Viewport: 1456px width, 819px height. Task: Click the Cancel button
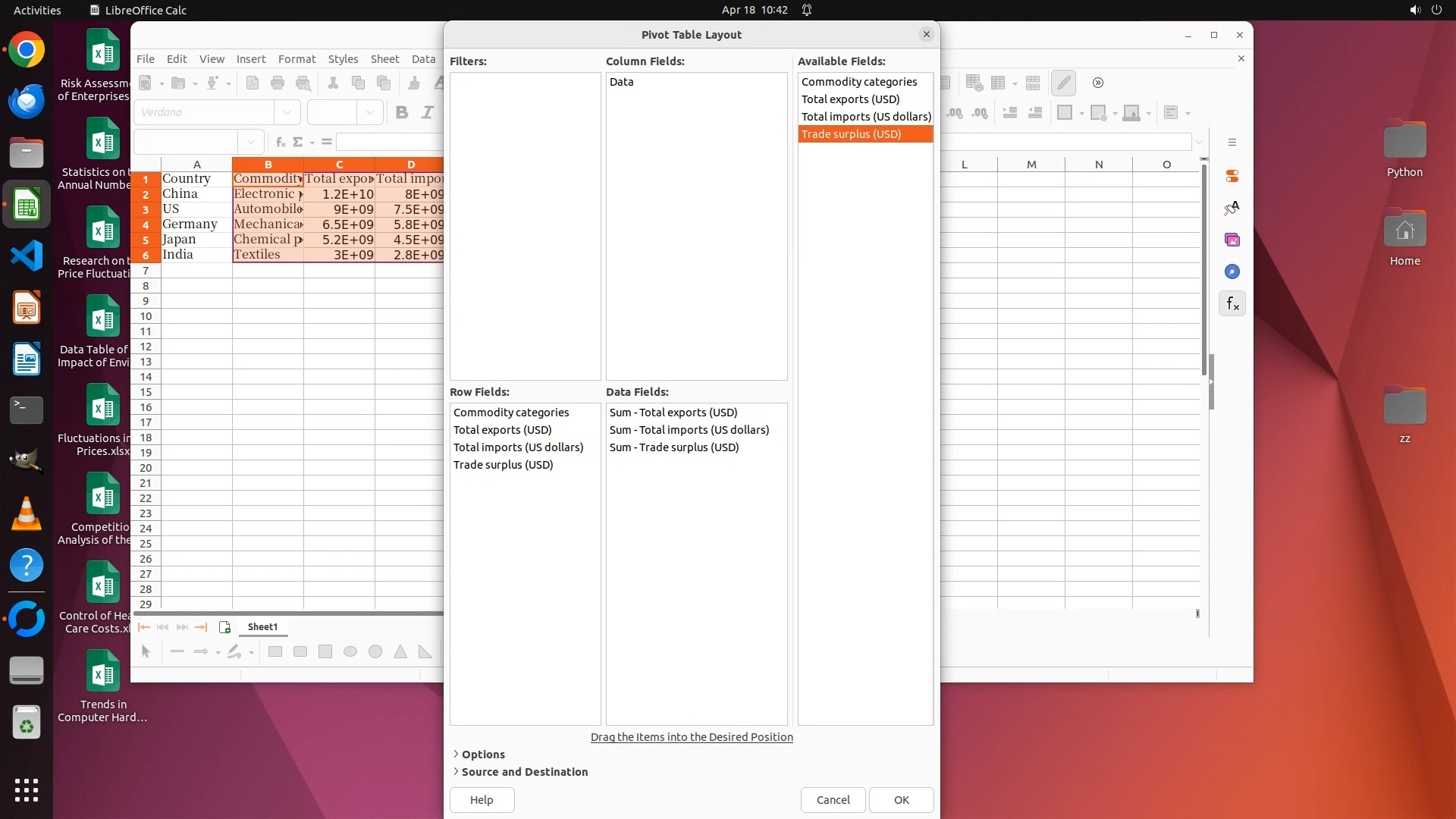point(833,799)
